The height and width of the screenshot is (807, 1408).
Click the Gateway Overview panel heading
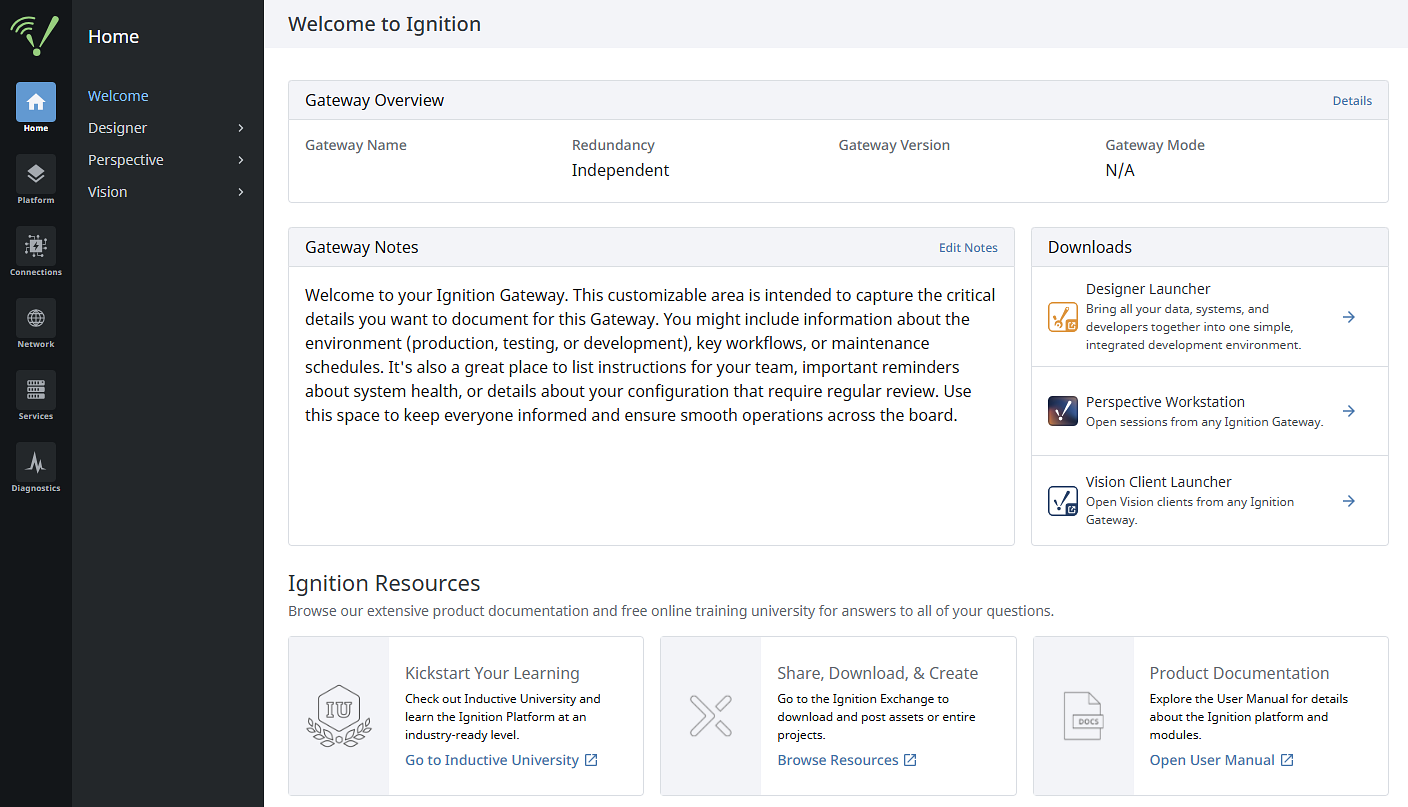375,100
